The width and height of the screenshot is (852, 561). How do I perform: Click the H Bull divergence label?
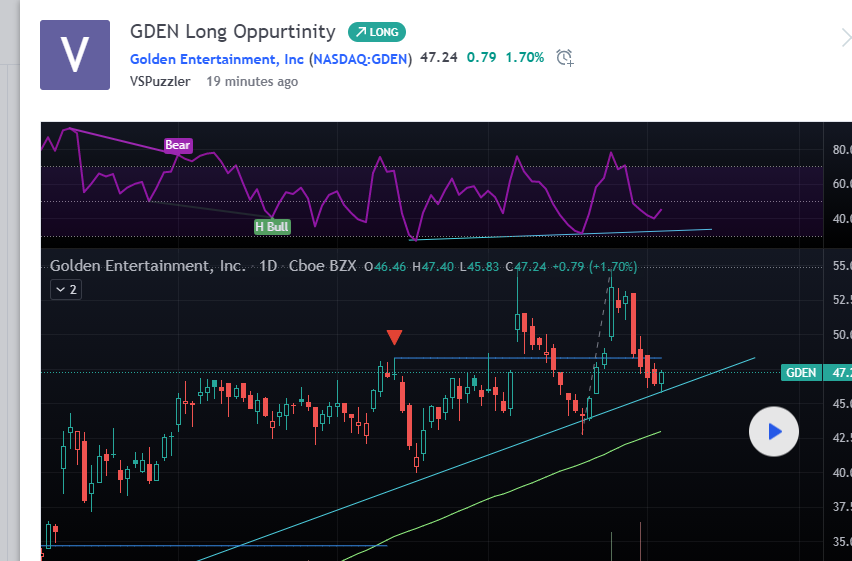point(272,227)
